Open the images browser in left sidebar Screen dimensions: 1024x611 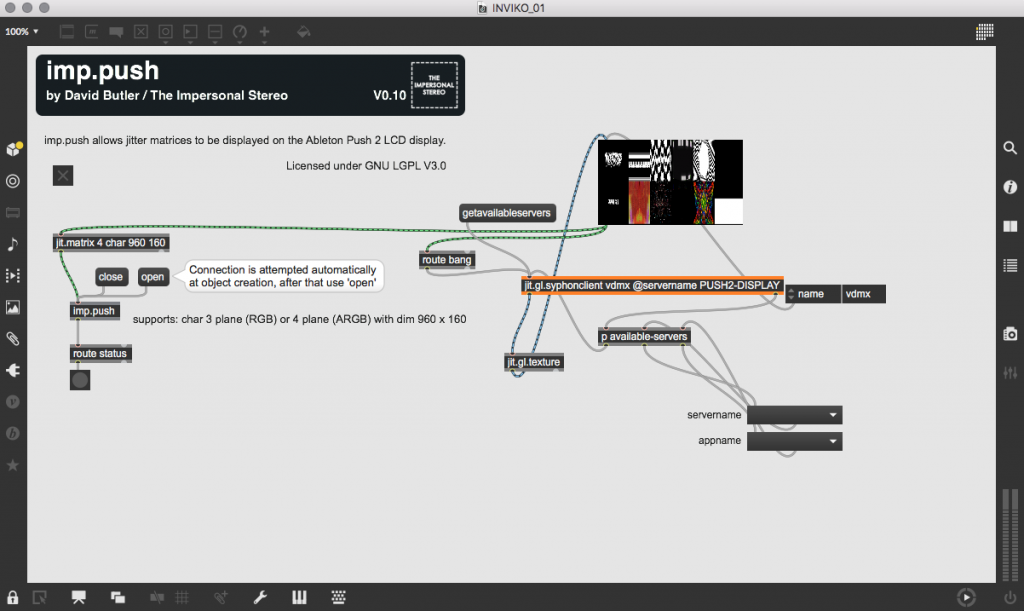(x=12, y=307)
